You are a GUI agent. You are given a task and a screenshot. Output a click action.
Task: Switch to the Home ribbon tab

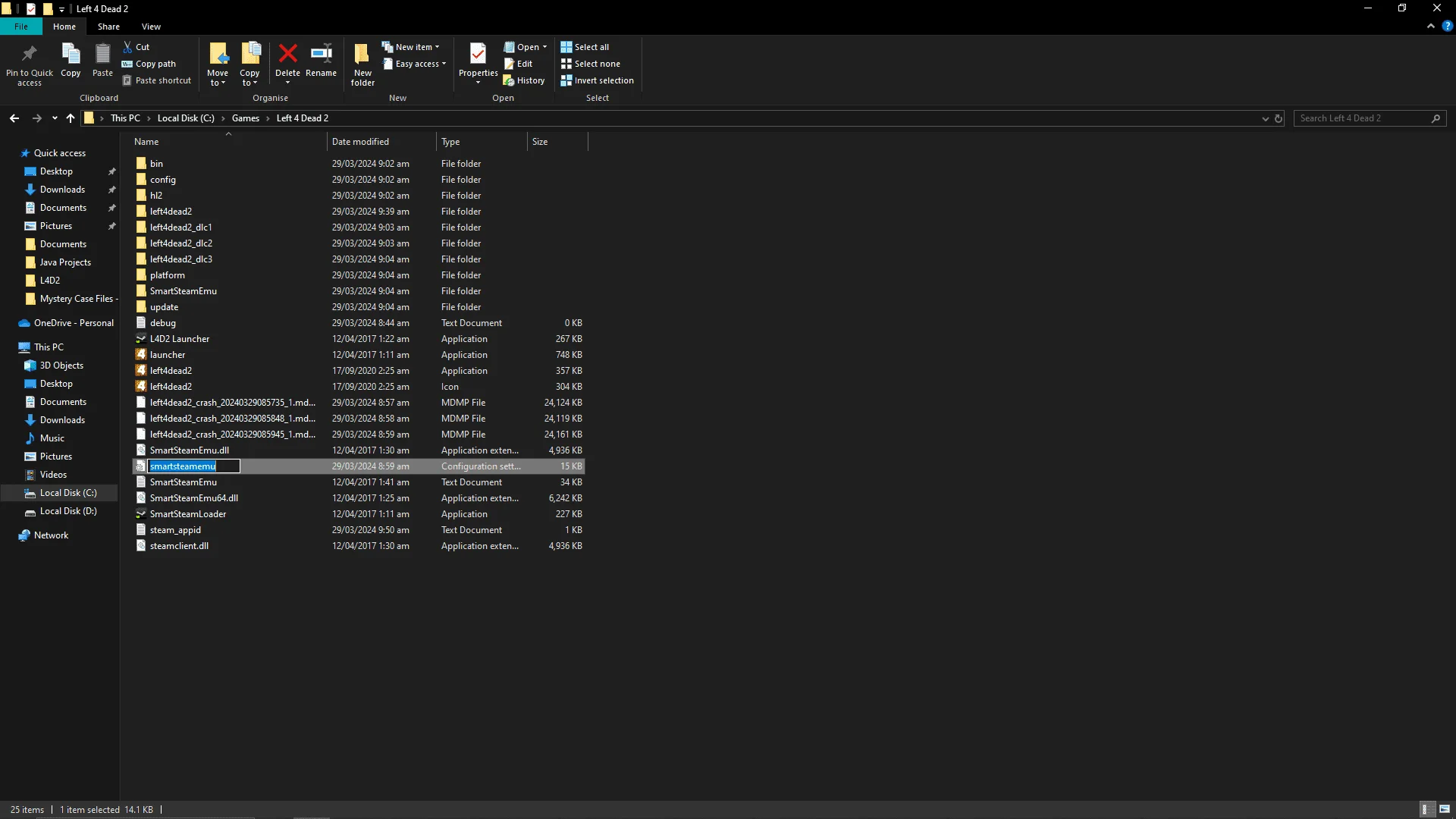coord(64,27)
